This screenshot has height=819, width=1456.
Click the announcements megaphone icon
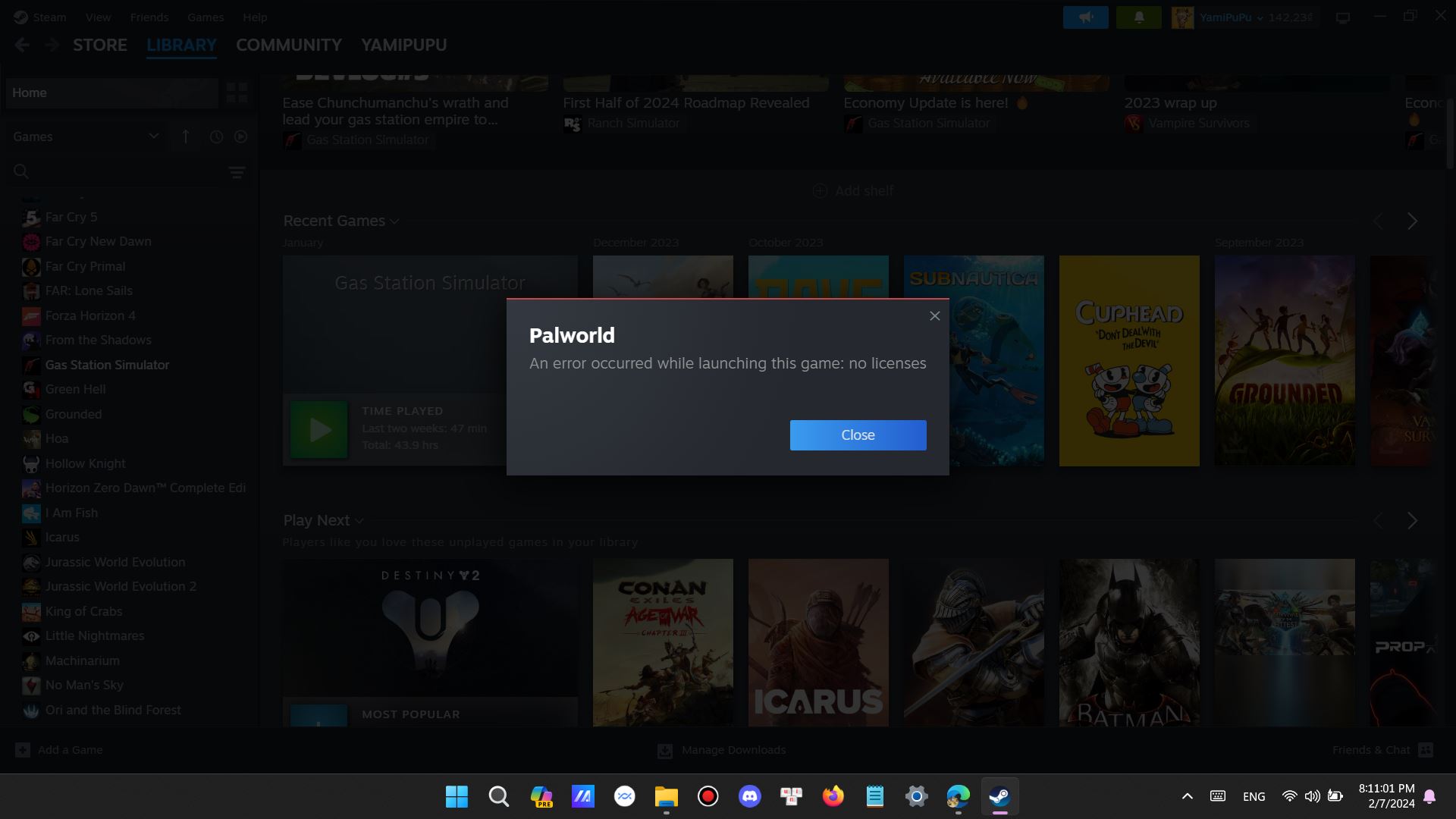click(x=1085, y=17)
